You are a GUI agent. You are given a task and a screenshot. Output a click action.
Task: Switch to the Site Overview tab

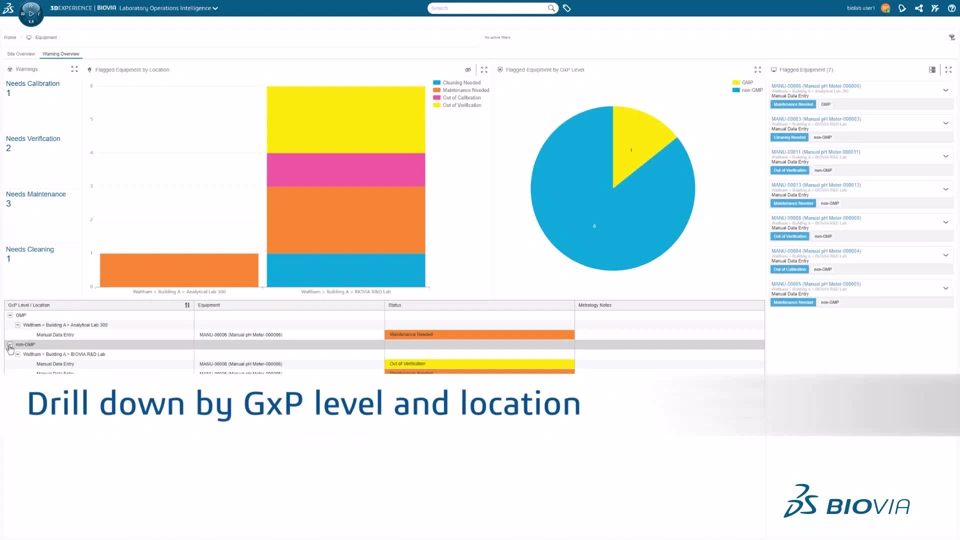pos(21,54)
